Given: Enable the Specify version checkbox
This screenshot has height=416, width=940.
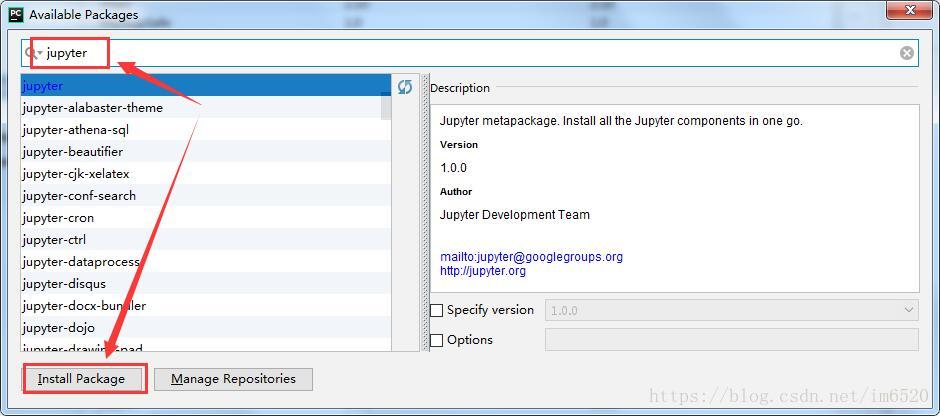Looking at the screenshot, I should tap(437, 311).
